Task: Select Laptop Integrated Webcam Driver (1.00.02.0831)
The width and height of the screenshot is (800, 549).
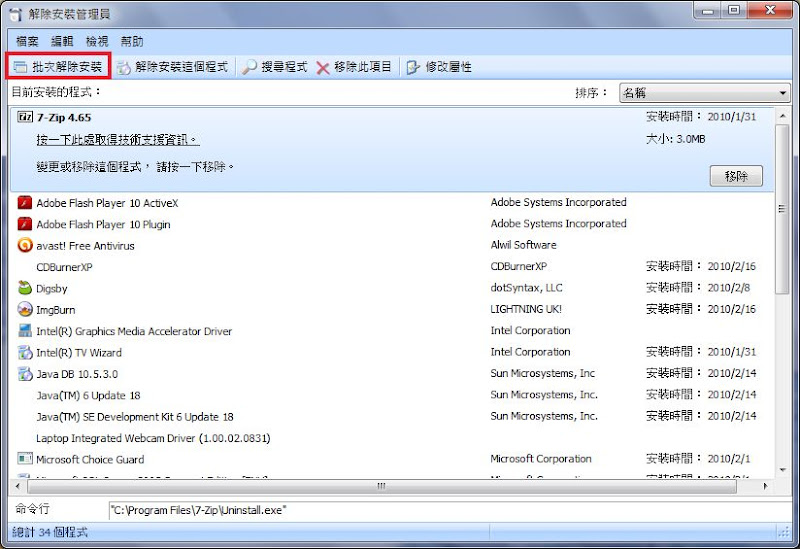Action: (153, 438)
